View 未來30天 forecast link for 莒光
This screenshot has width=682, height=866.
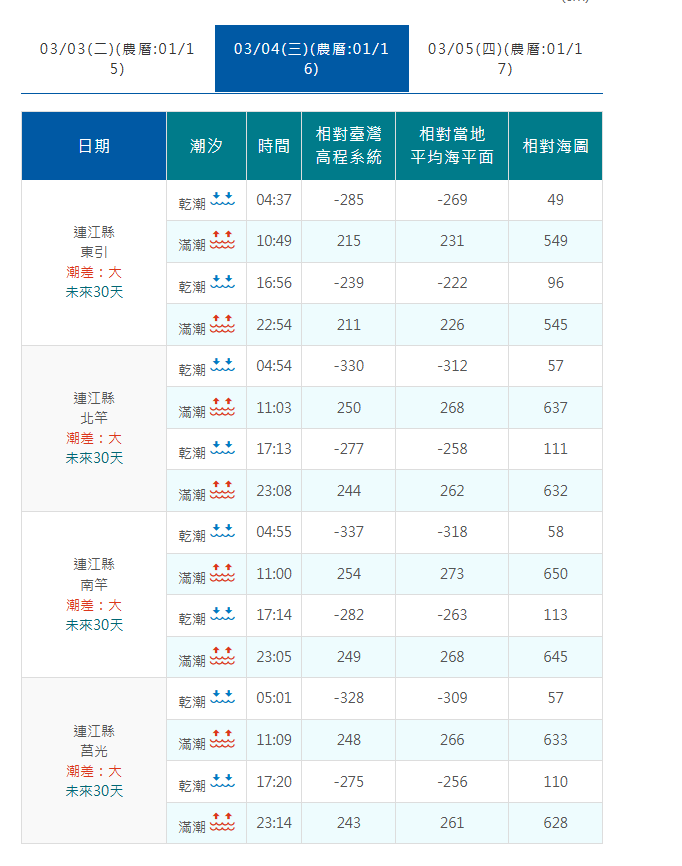pyautogui.click(x=94, y=791)
